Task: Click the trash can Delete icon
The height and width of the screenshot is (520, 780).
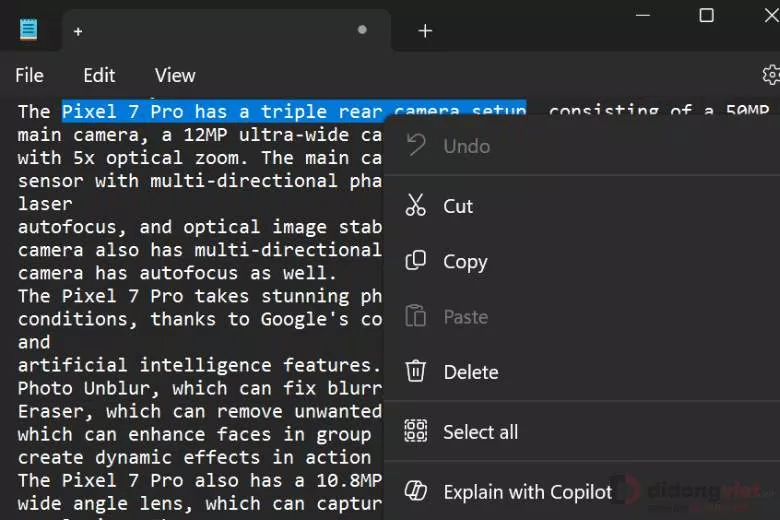Action: tap(415, 372)
